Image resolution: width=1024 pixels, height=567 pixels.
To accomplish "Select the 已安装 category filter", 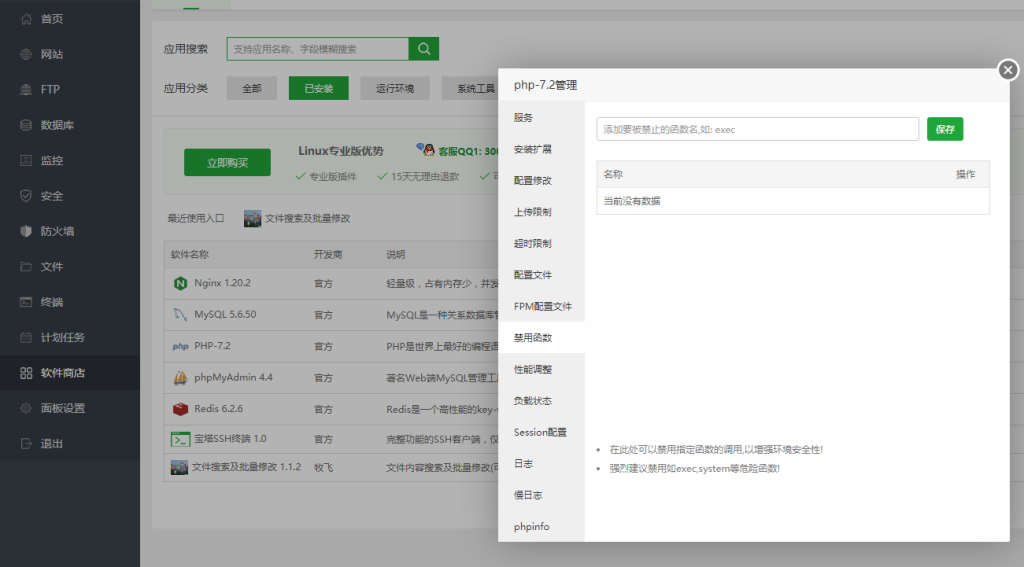I will click(x=318, y=88).
